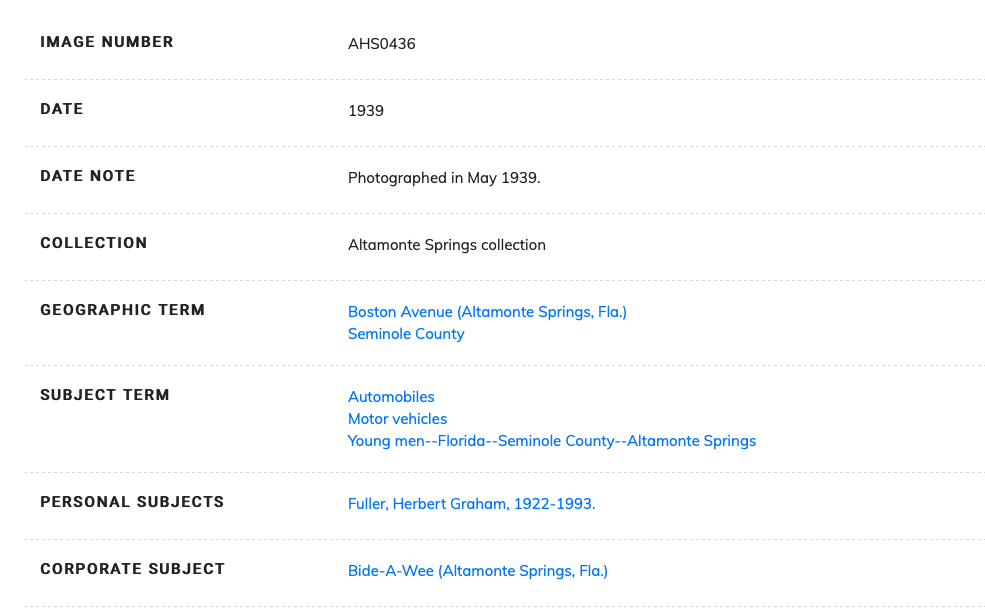Viewport: 985px width, 609px height.
Task: Click the PERSONAL SUBJECTS field label
Action: 132,502
